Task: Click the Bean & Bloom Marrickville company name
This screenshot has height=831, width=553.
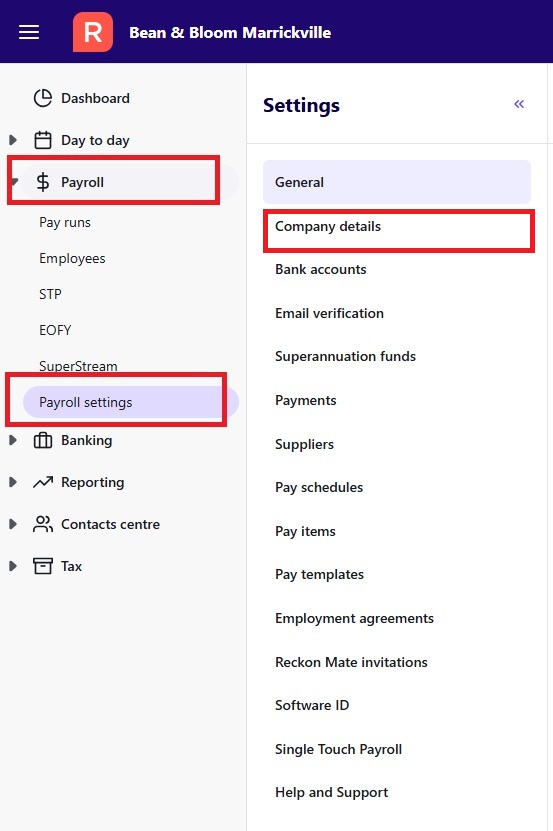Action: tap(230, 32)
